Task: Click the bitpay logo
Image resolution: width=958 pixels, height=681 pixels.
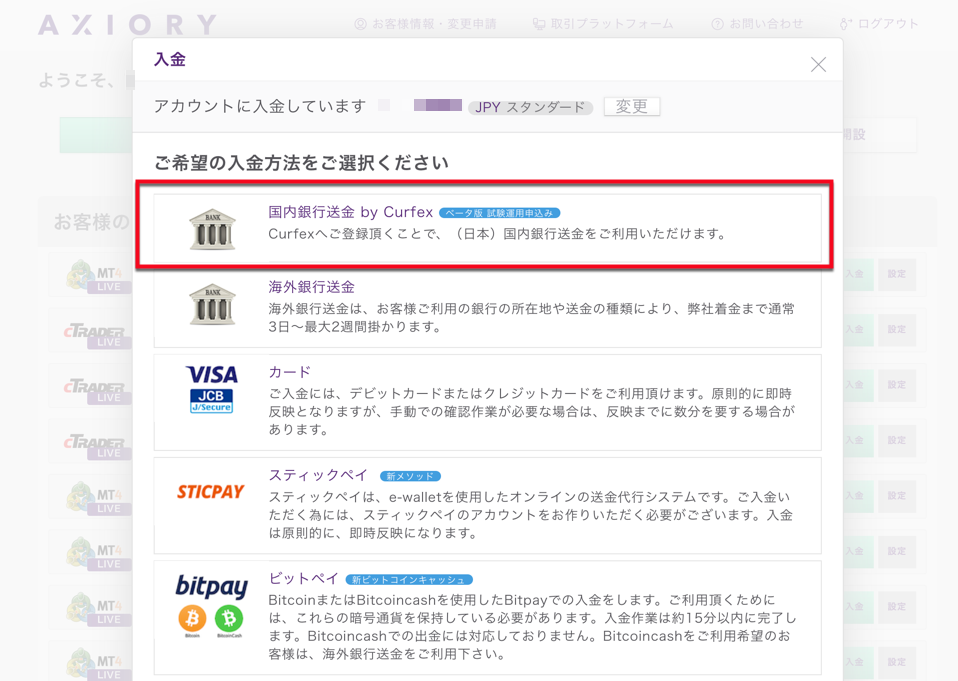Action: (211, 586)
